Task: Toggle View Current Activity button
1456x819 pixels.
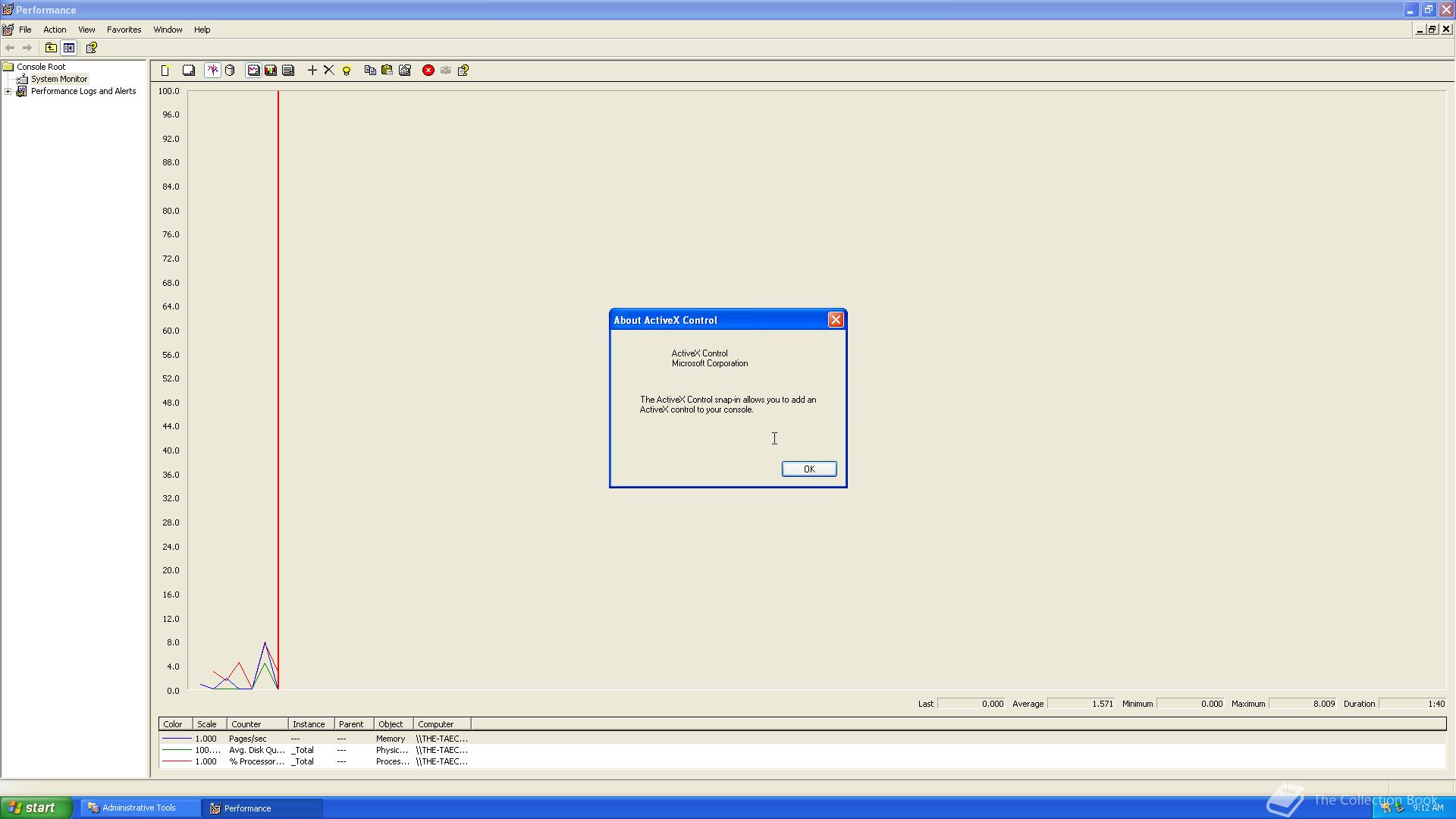Action: pos(212,71)
